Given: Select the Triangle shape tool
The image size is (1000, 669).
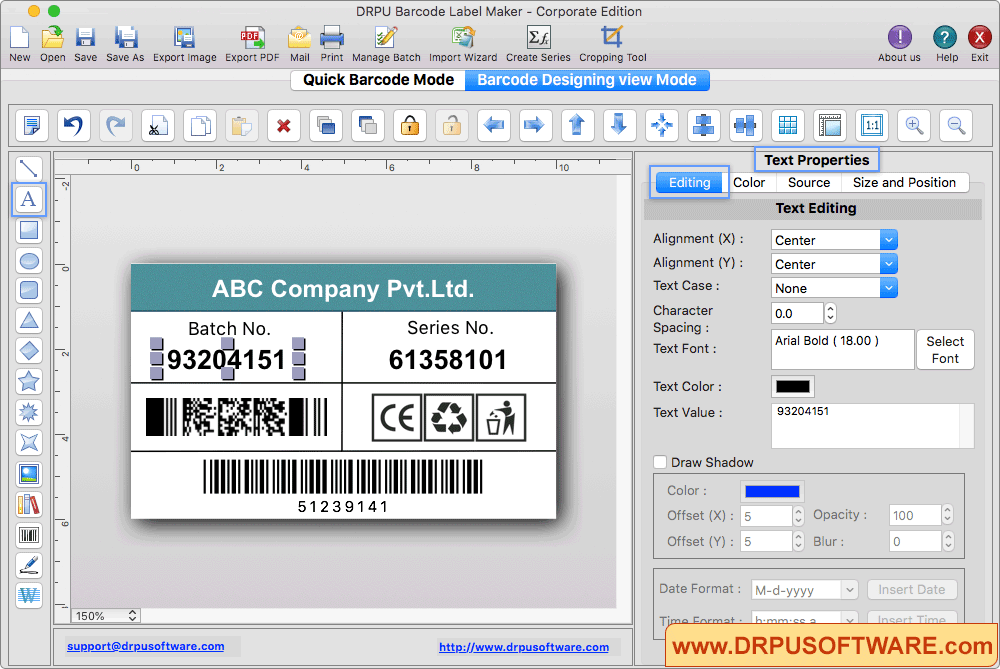Looking at the screenshot, I should point(29,321).
